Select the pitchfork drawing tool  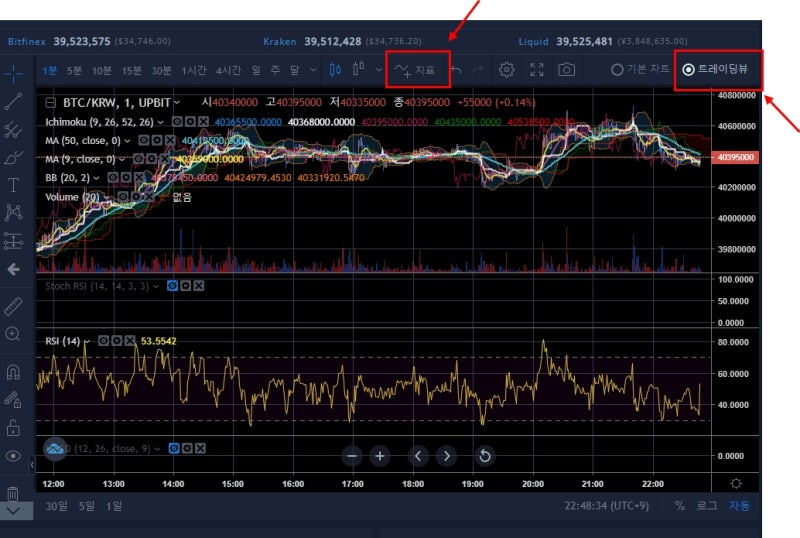[13, 130]
